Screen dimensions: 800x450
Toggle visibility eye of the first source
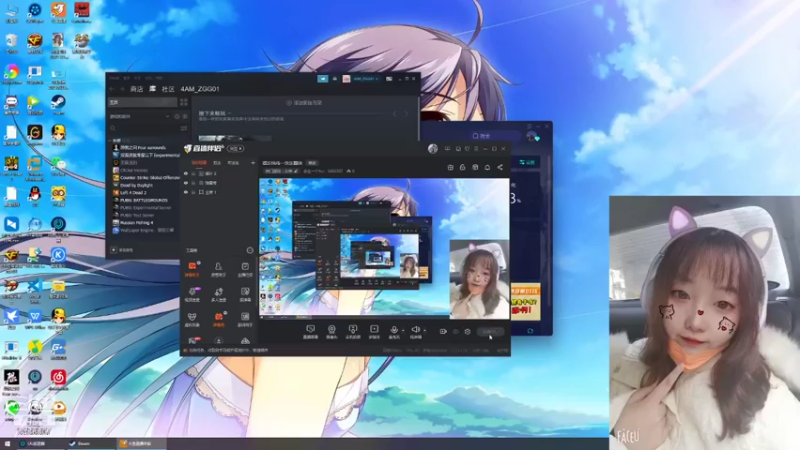pyautogui.click(x=186, y=173)
